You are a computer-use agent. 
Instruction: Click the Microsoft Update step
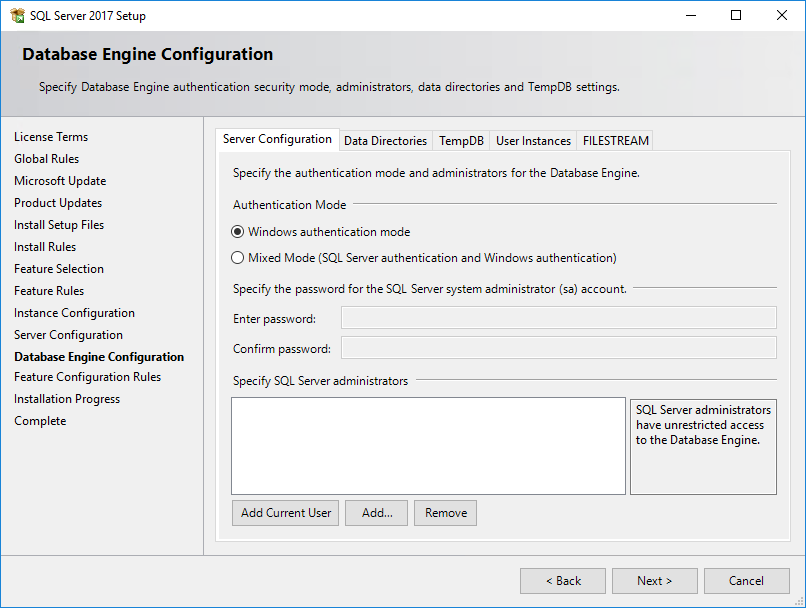tap(60, 181)
